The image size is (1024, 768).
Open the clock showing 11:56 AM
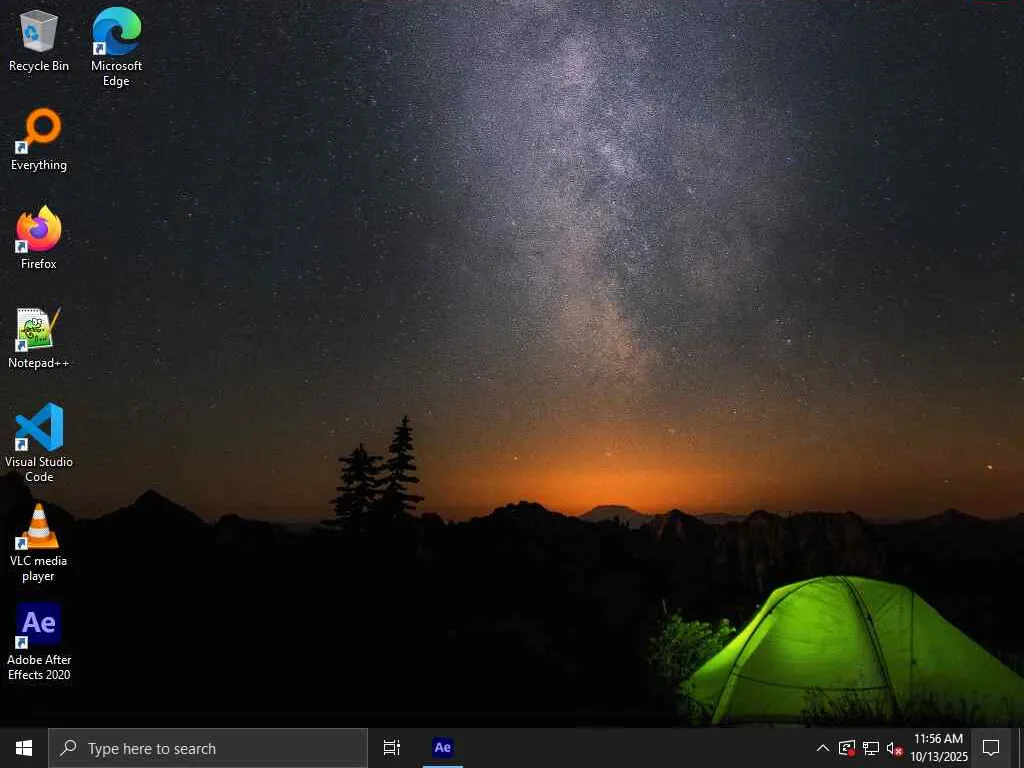click(x=938, y=748)
